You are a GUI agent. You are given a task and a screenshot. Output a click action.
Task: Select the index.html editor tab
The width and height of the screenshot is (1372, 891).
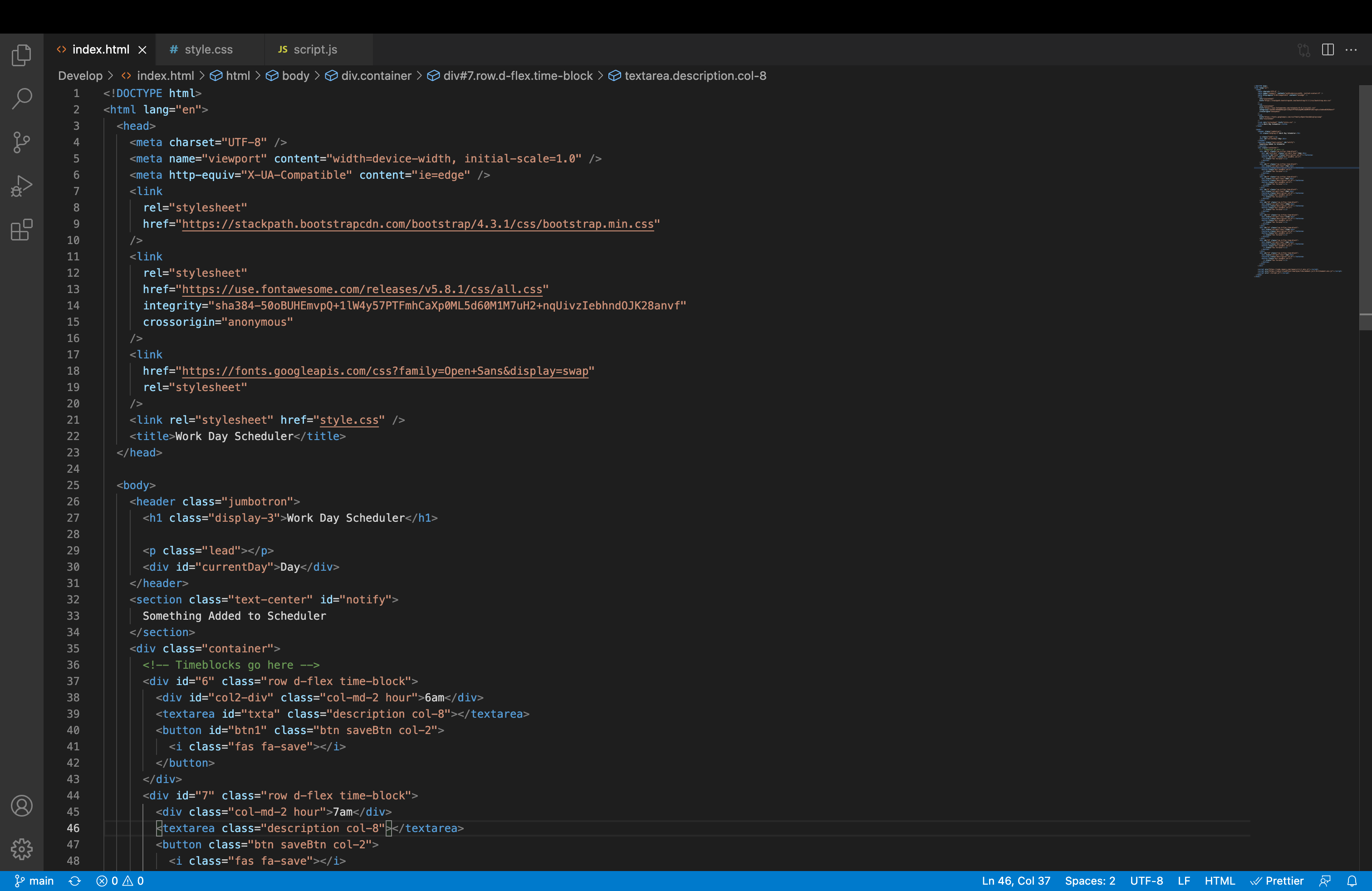101,49
